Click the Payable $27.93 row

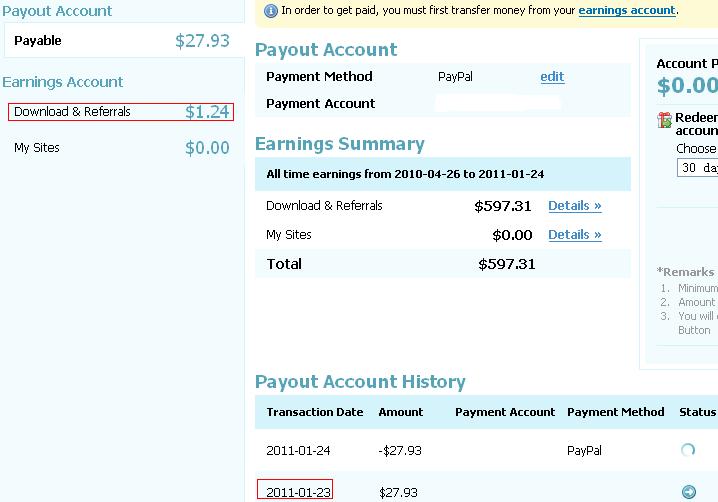pyautogui.click(x=122, y=40)
